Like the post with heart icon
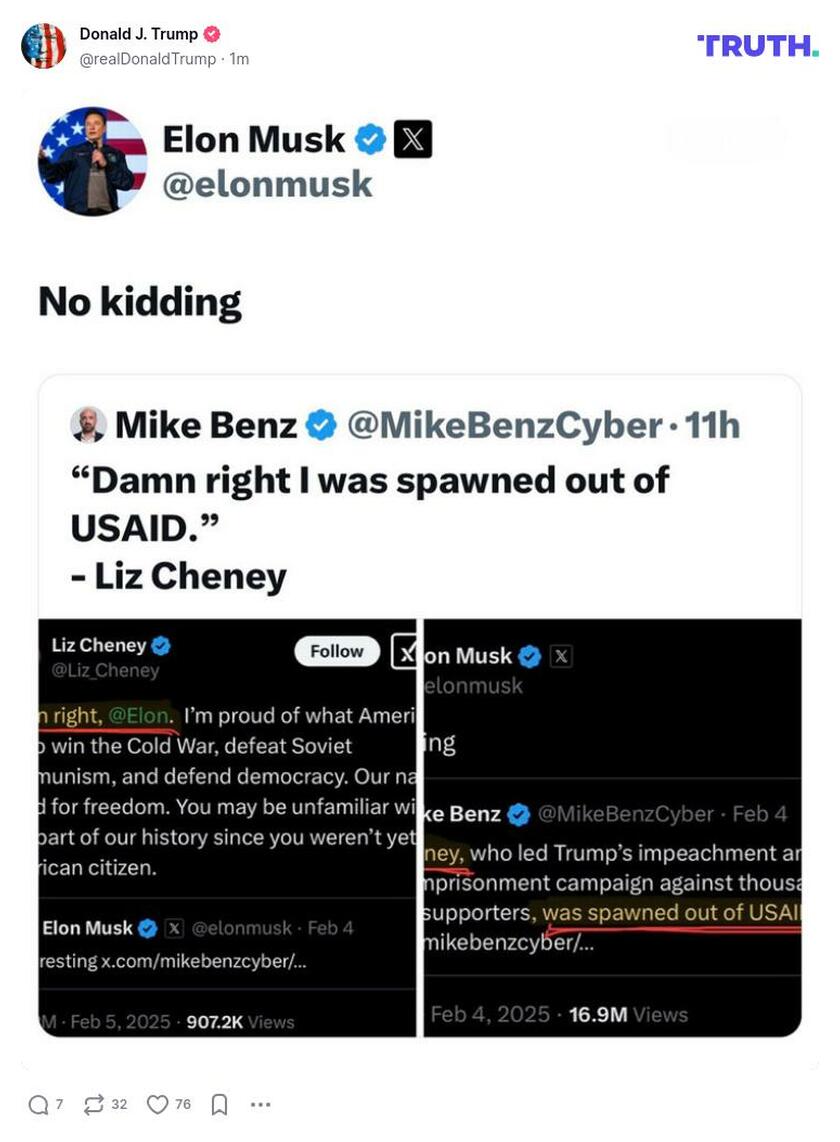Image resolution: width=840 pixels, height=1142 pixels. pos(158,1105)
